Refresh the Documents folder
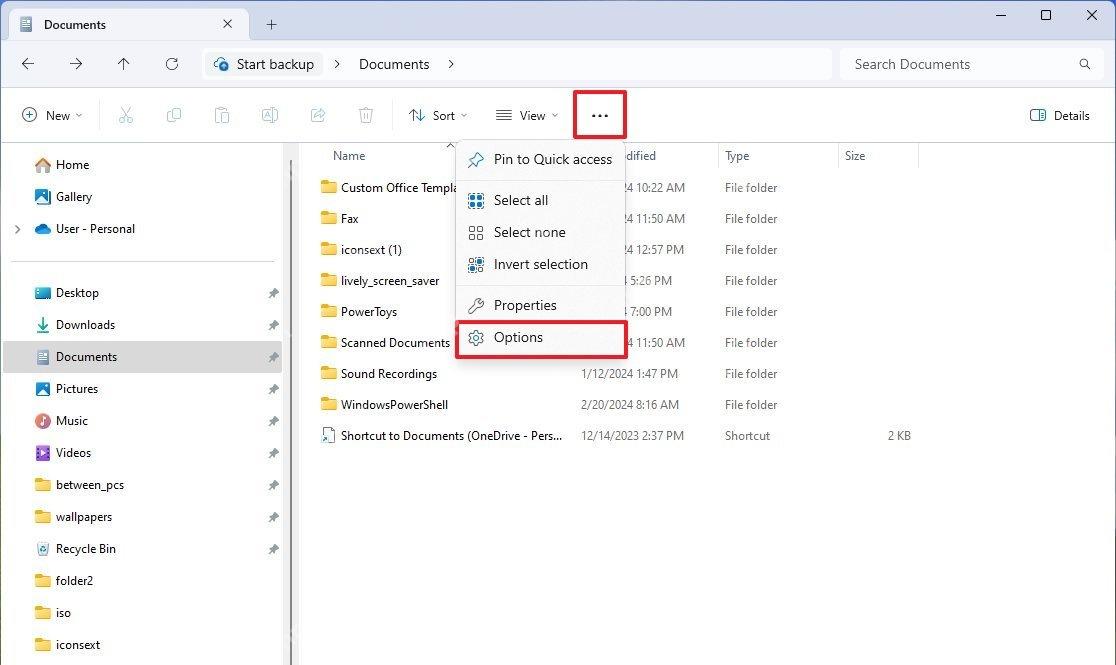 pyautogui.click(x=172, y=64)
